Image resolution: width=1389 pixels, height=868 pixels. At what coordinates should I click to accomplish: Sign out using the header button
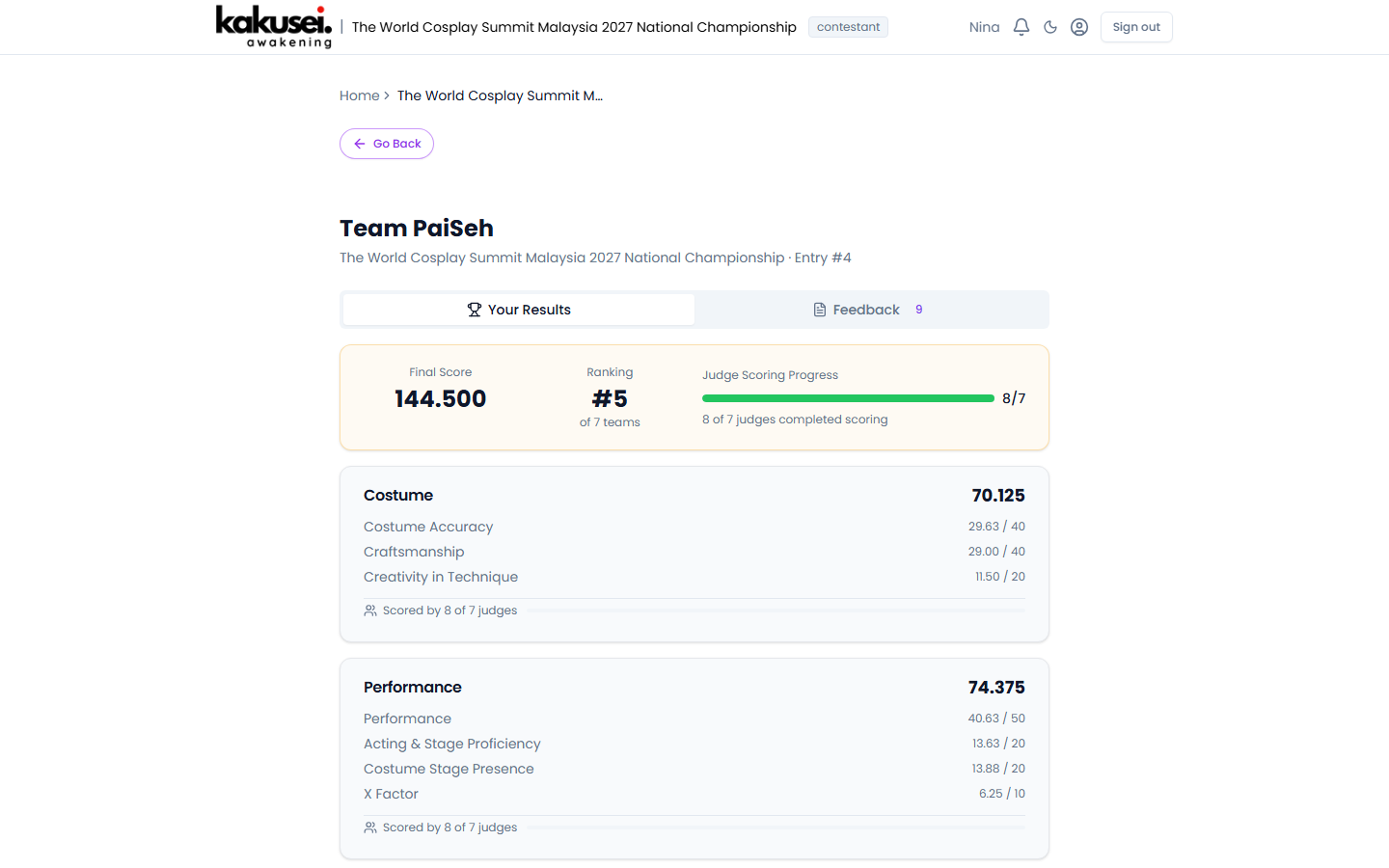[x=1136, y=27]
